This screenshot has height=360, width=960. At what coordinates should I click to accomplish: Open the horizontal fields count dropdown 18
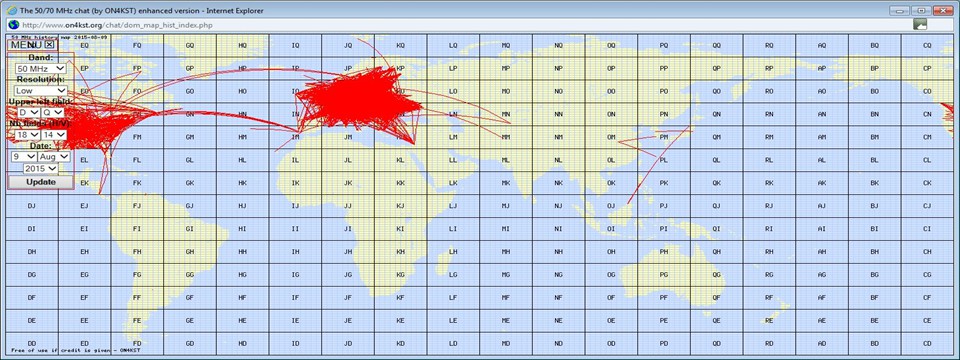[x=28, y=134]
